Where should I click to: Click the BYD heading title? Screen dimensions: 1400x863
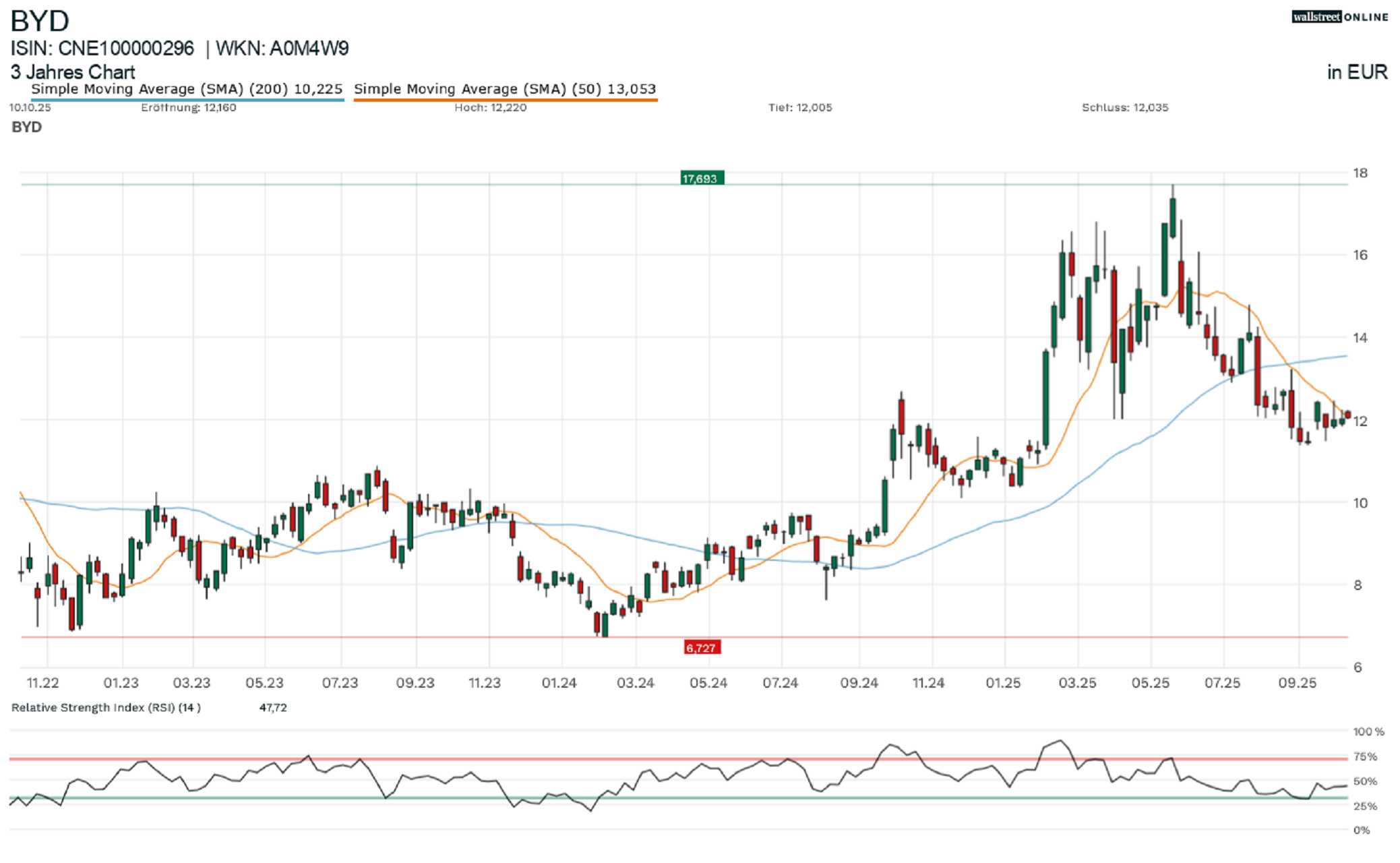click(40, 22)
